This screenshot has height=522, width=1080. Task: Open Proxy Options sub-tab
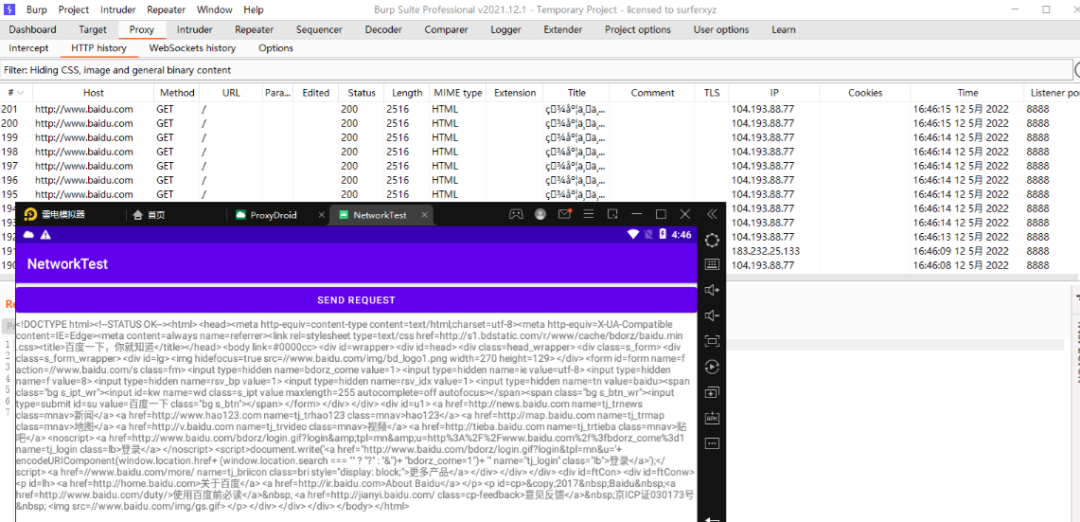click(x=276, y=48)
